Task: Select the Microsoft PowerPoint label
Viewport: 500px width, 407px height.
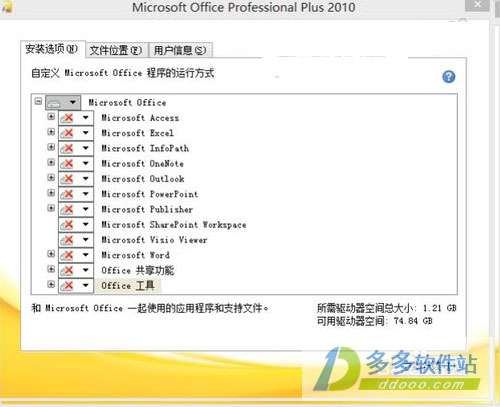Action: (x=150, y=194)
